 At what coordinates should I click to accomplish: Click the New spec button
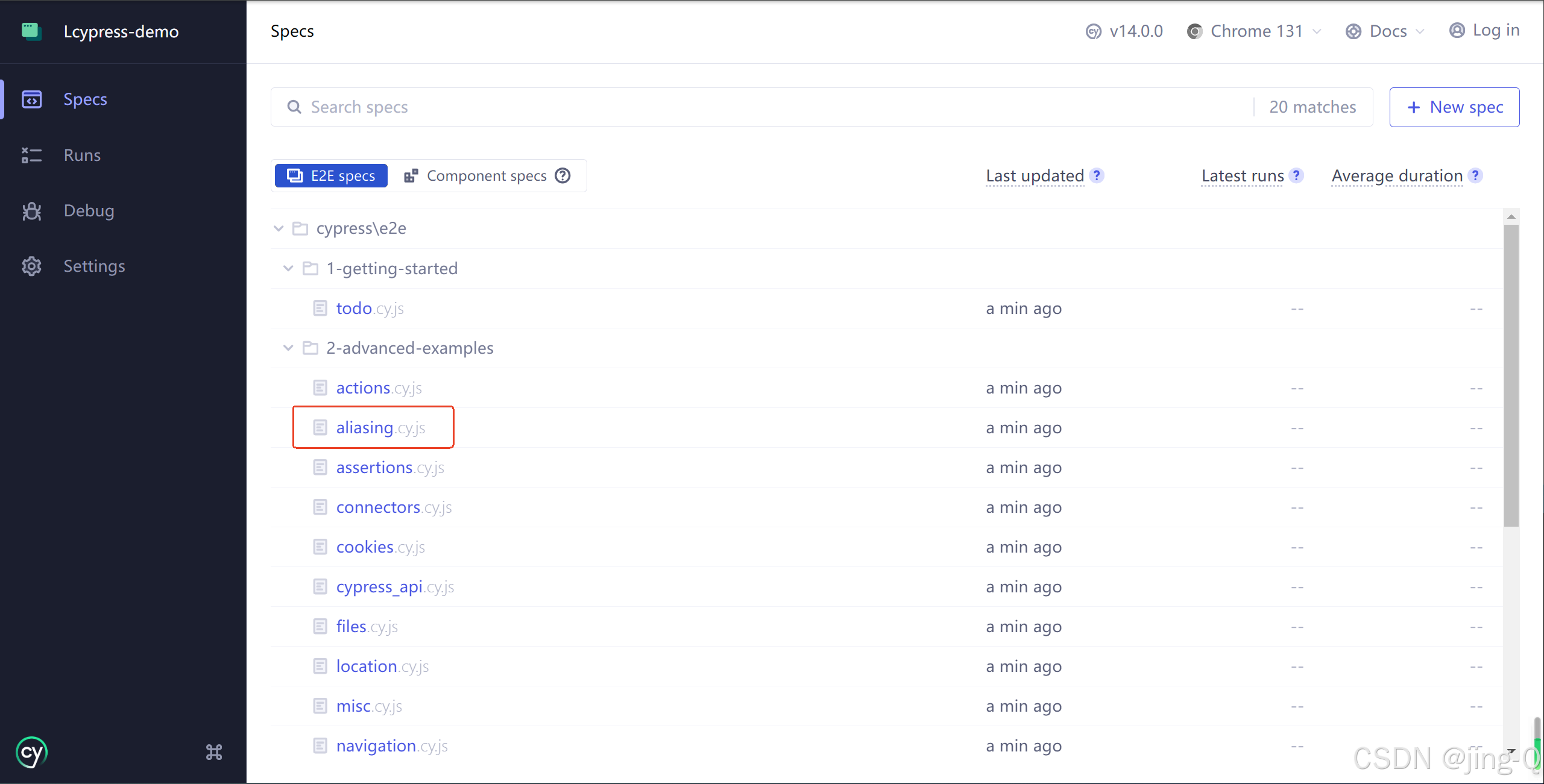[x=1454, y=107]
